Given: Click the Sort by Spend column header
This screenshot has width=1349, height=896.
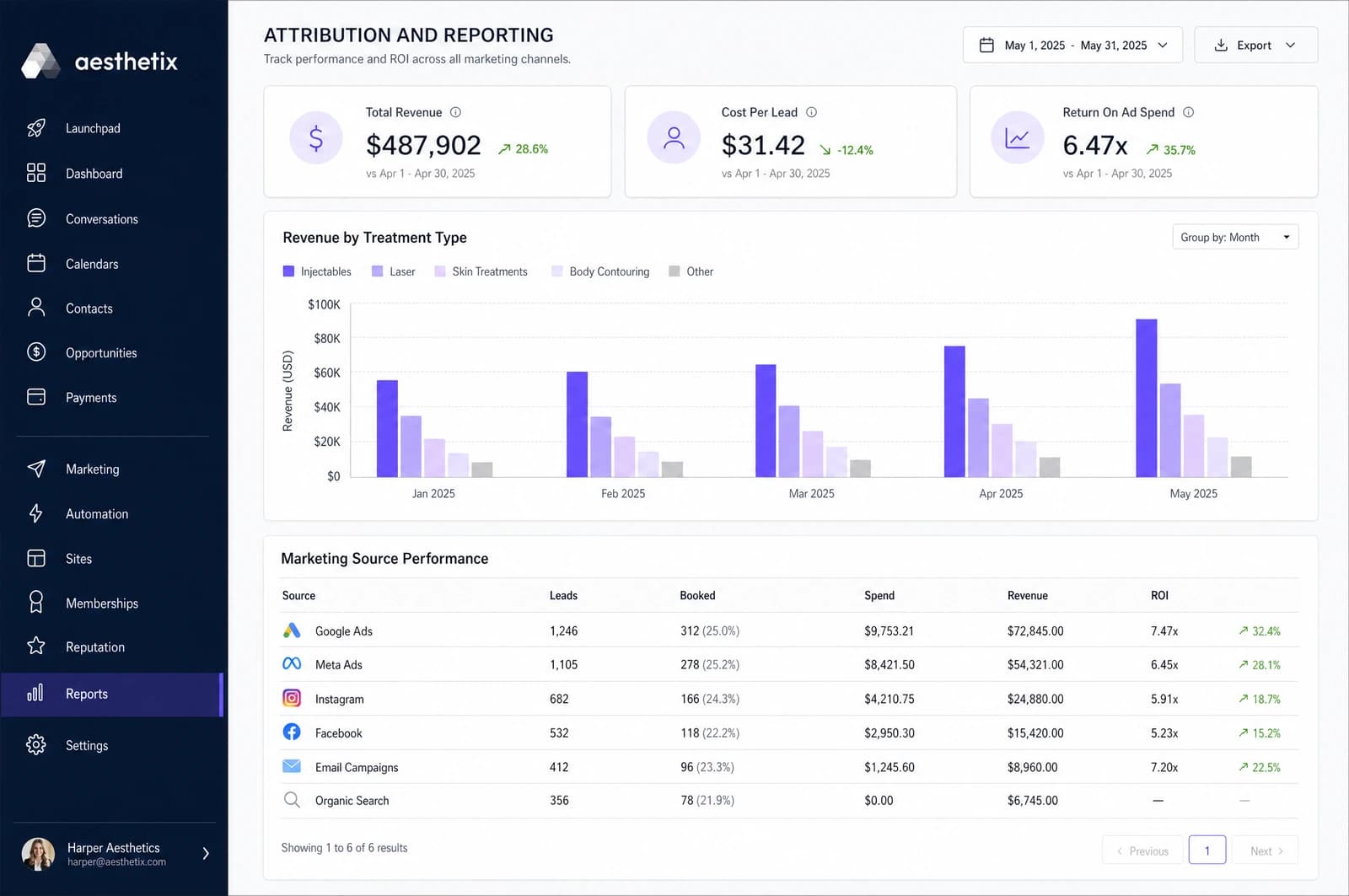Looking at the screenshot, I should (x=879, y=595).
